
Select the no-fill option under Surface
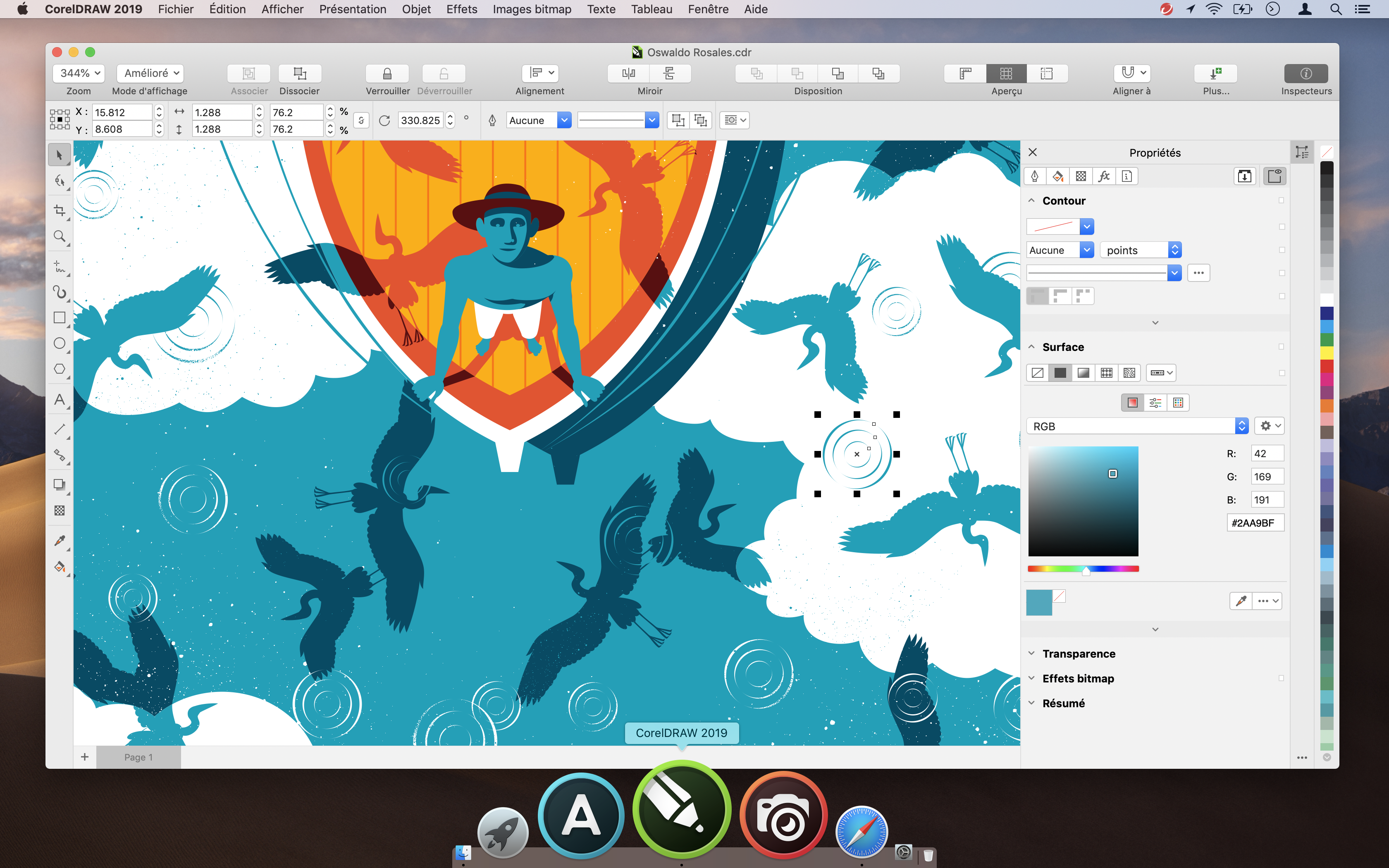click(x=1038, y=372)
